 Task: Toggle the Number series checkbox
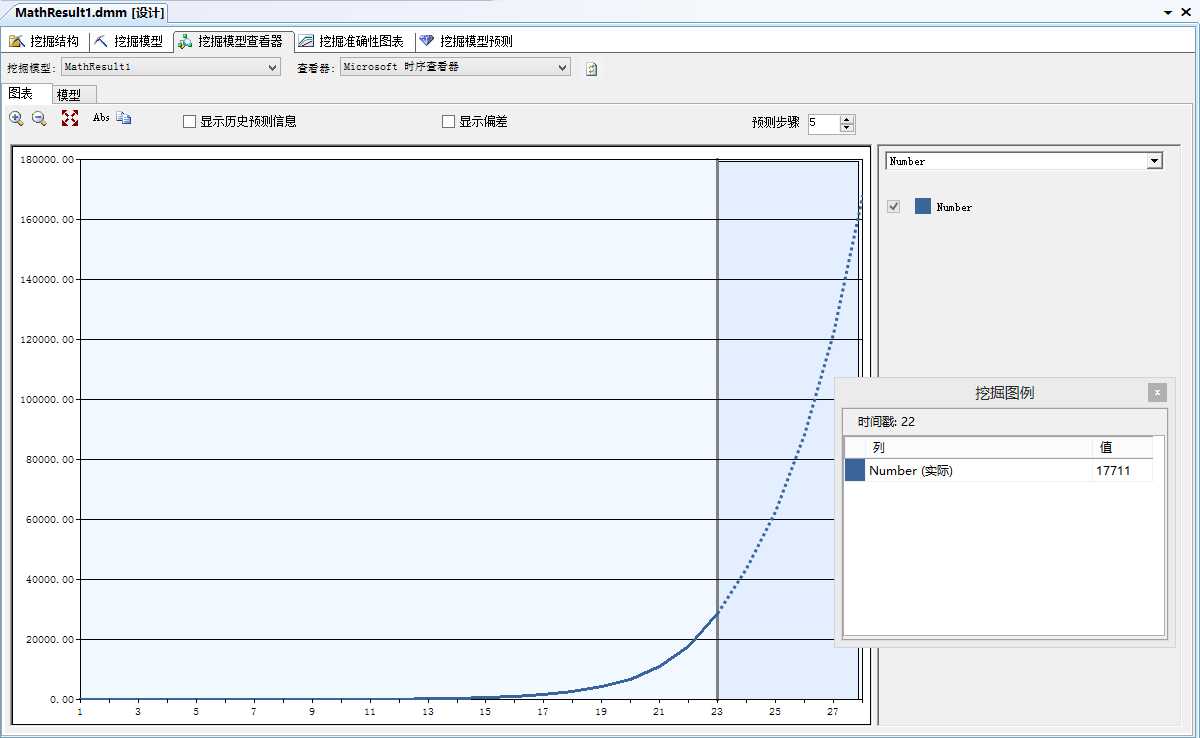click(893, 207)
